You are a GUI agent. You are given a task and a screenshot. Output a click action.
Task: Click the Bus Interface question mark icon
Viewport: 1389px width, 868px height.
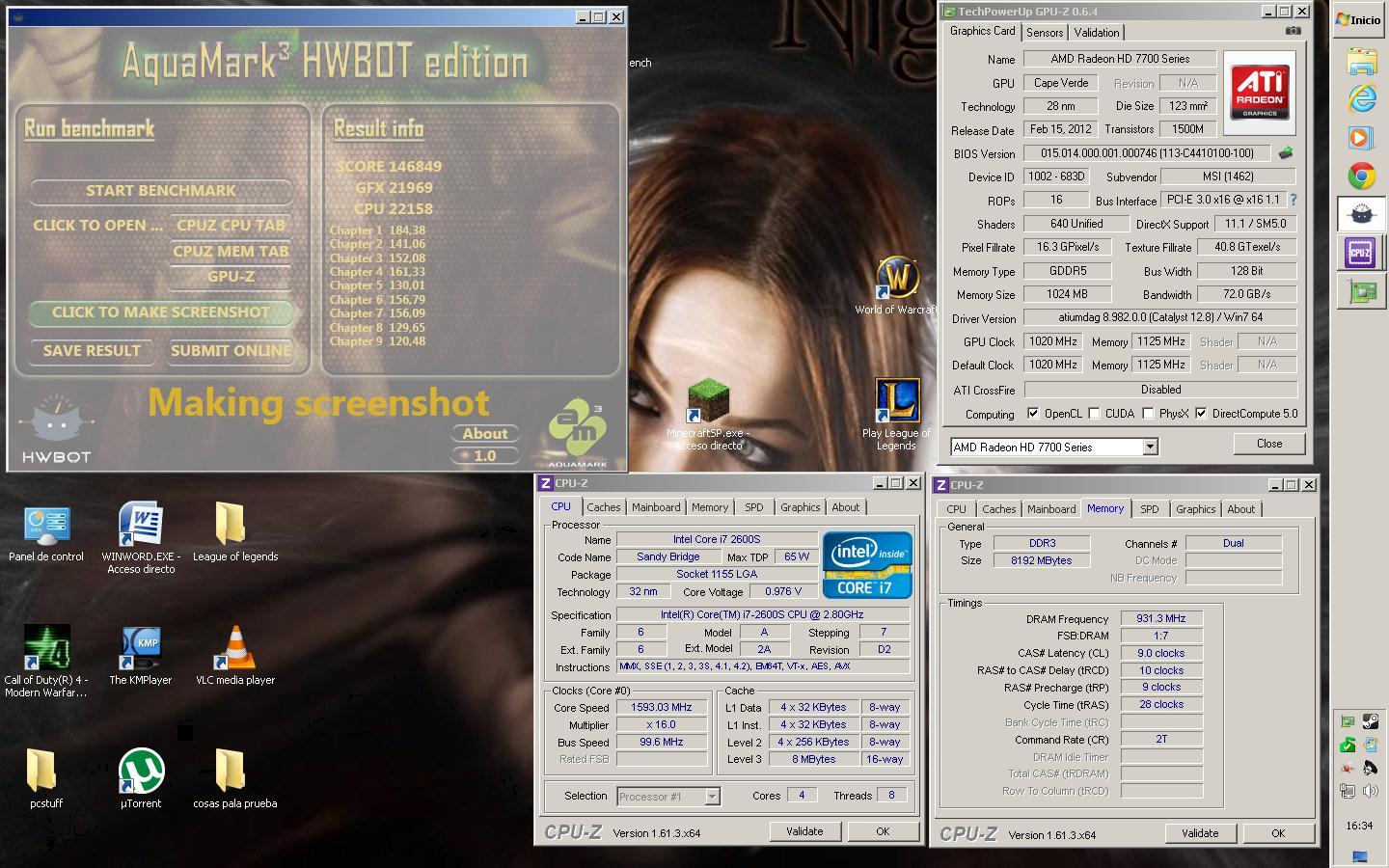point(1293,200)
